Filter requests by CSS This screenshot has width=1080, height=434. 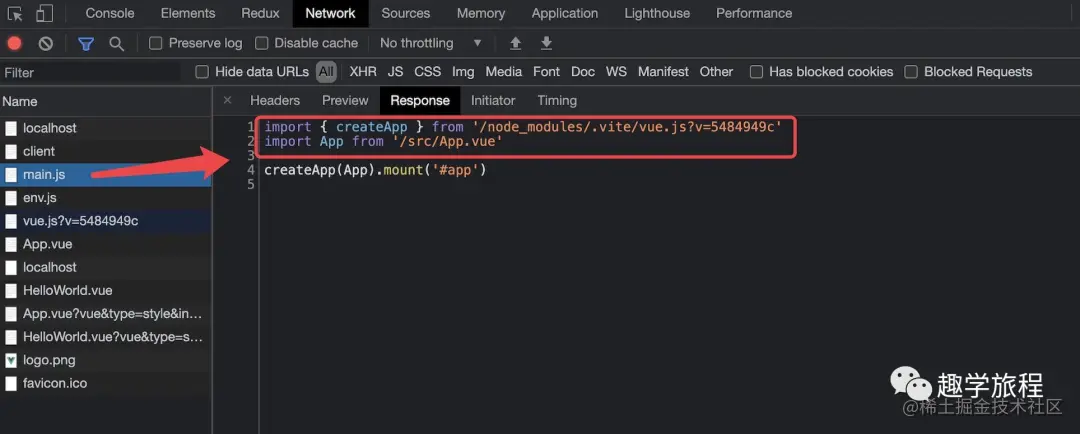[x=428, y=72]
